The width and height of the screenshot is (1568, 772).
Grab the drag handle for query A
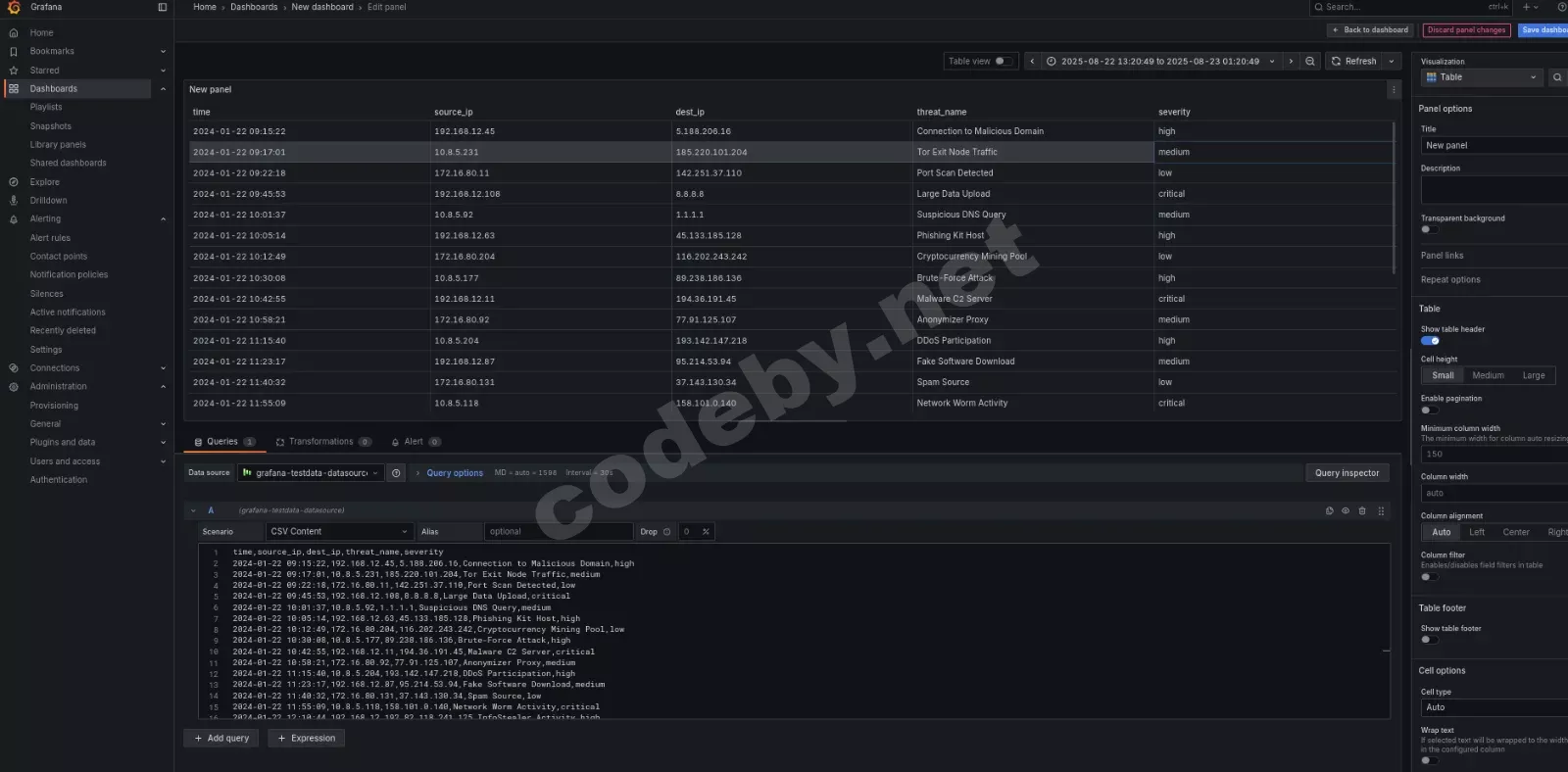(1381, 510)
